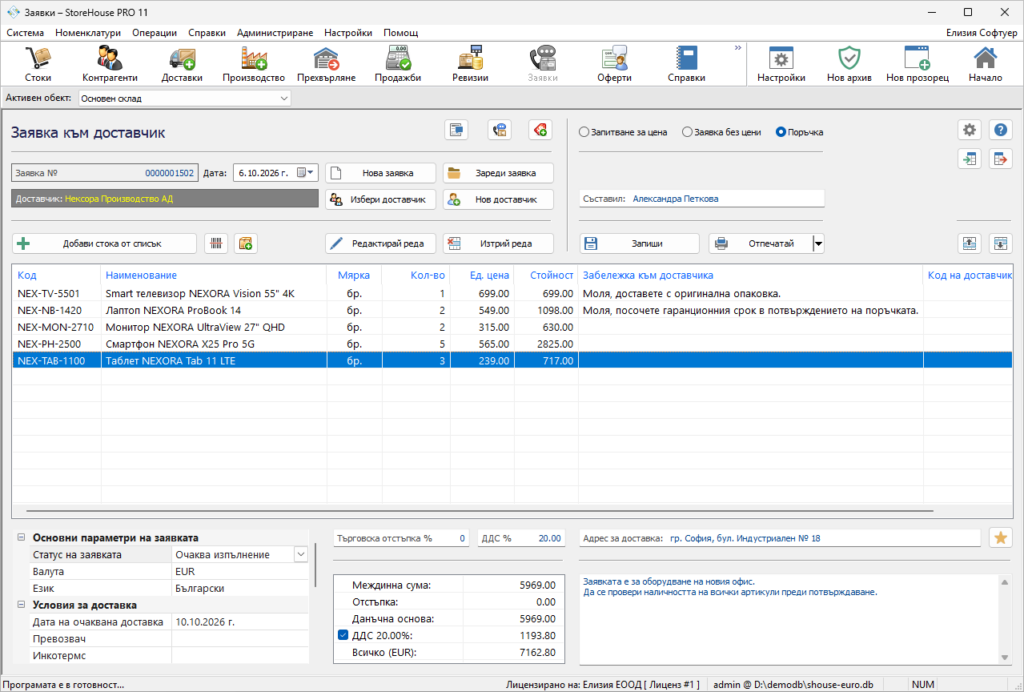The height and width of the screenshot is (692, 1024).
Task: Launch the Производство module
Action: coord(253,64)
